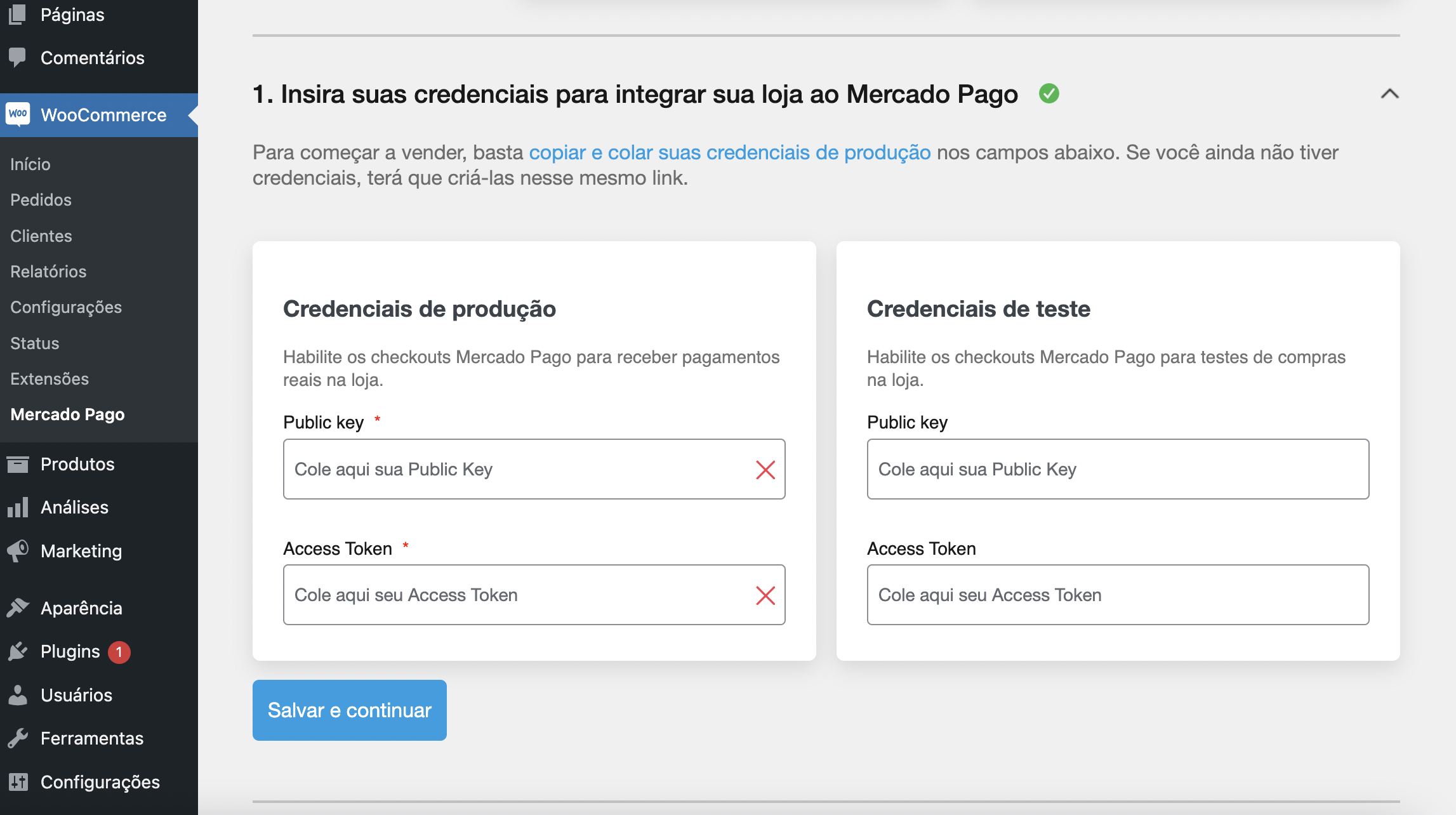Image resolution: width=1456 pixels, height=815 pixels.
Task: Focus the test Public key input
Action: [x=1118, y=469]
